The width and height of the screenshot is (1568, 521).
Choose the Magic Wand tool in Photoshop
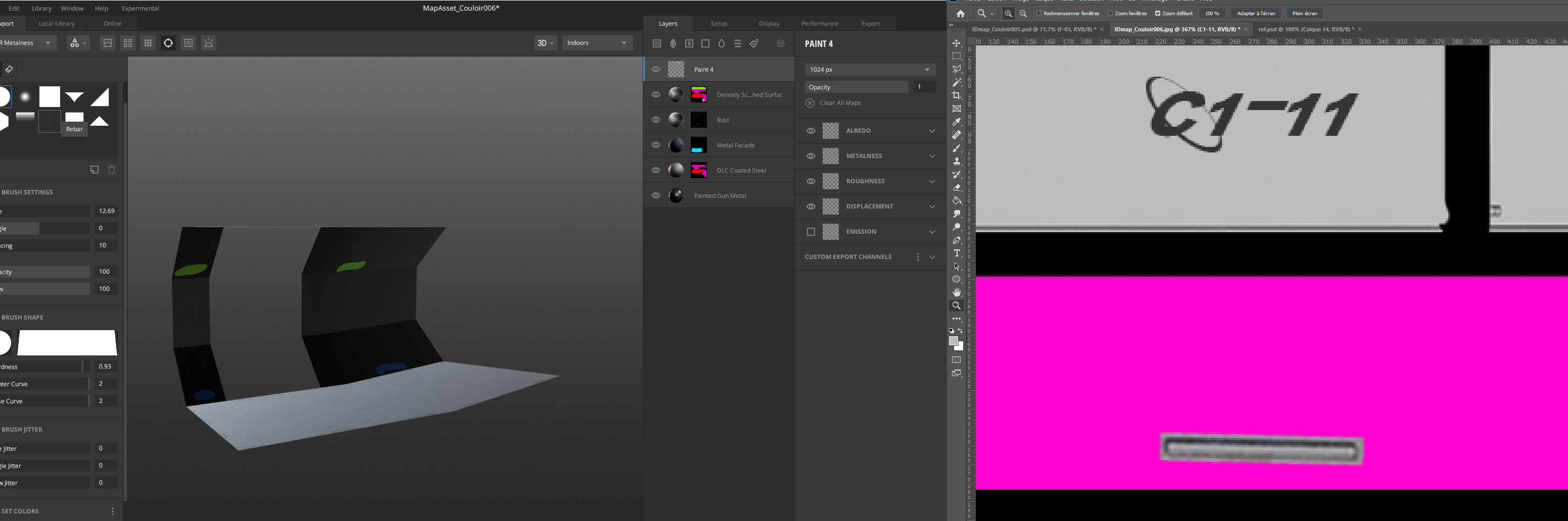point(957,82)
